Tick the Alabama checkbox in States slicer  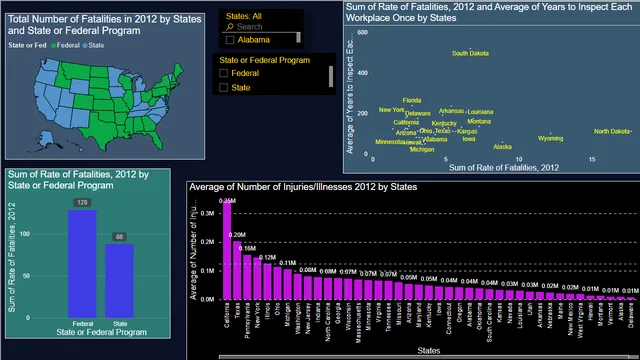point(230,40)
